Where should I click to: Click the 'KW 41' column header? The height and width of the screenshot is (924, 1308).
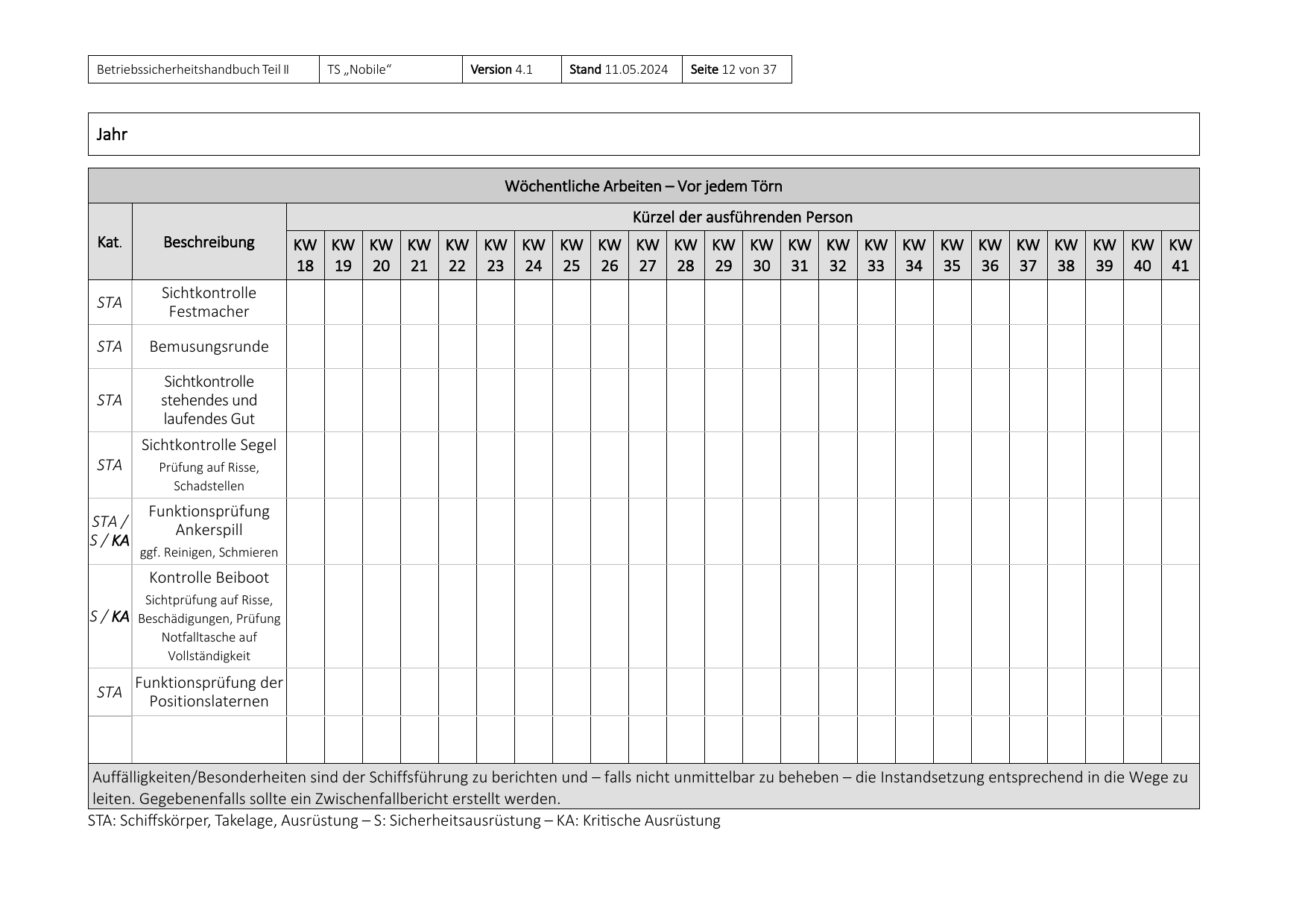pyautogui.click(x=1181, y=256)
